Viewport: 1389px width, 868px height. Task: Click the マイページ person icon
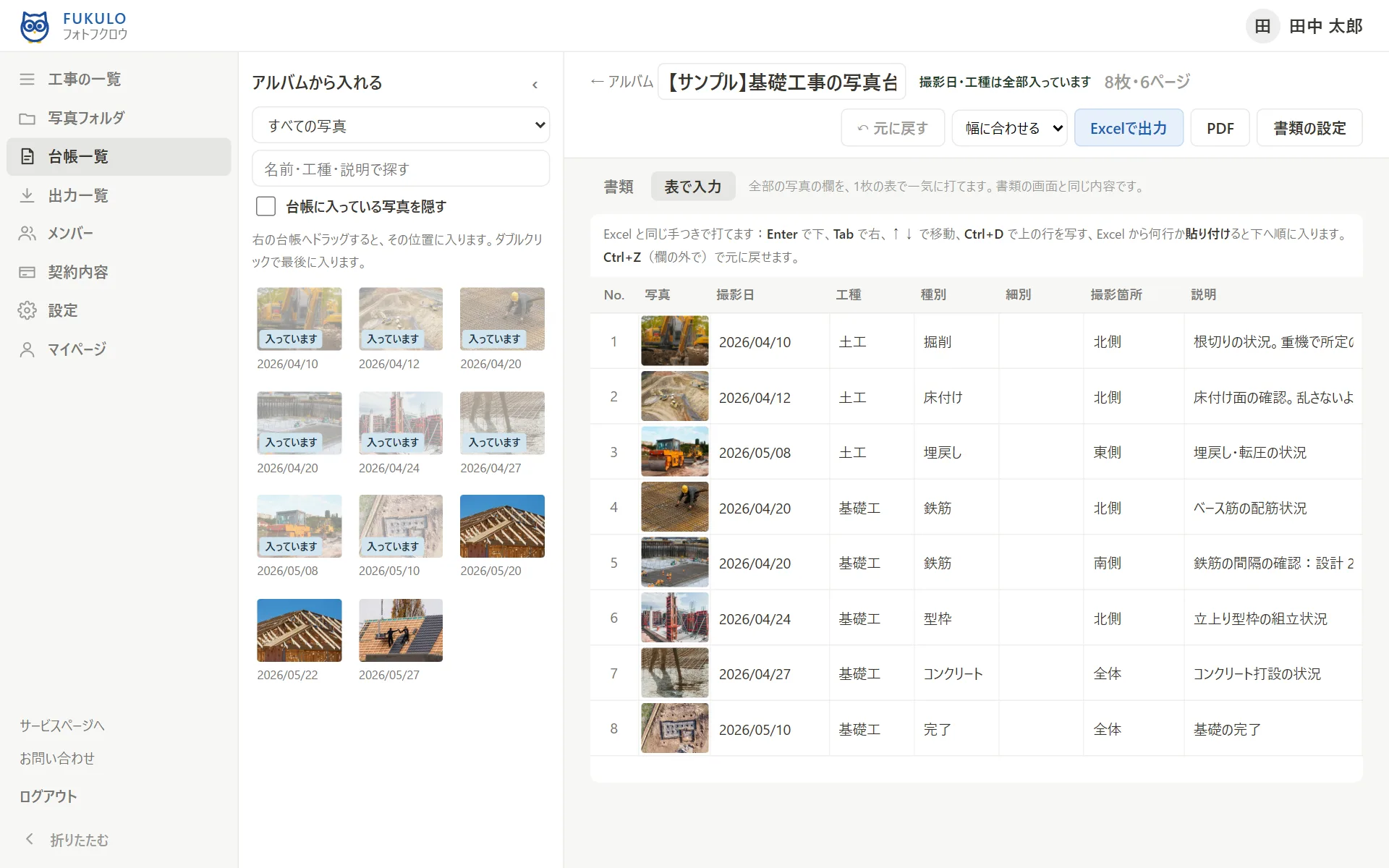click(x=27, y=349)
